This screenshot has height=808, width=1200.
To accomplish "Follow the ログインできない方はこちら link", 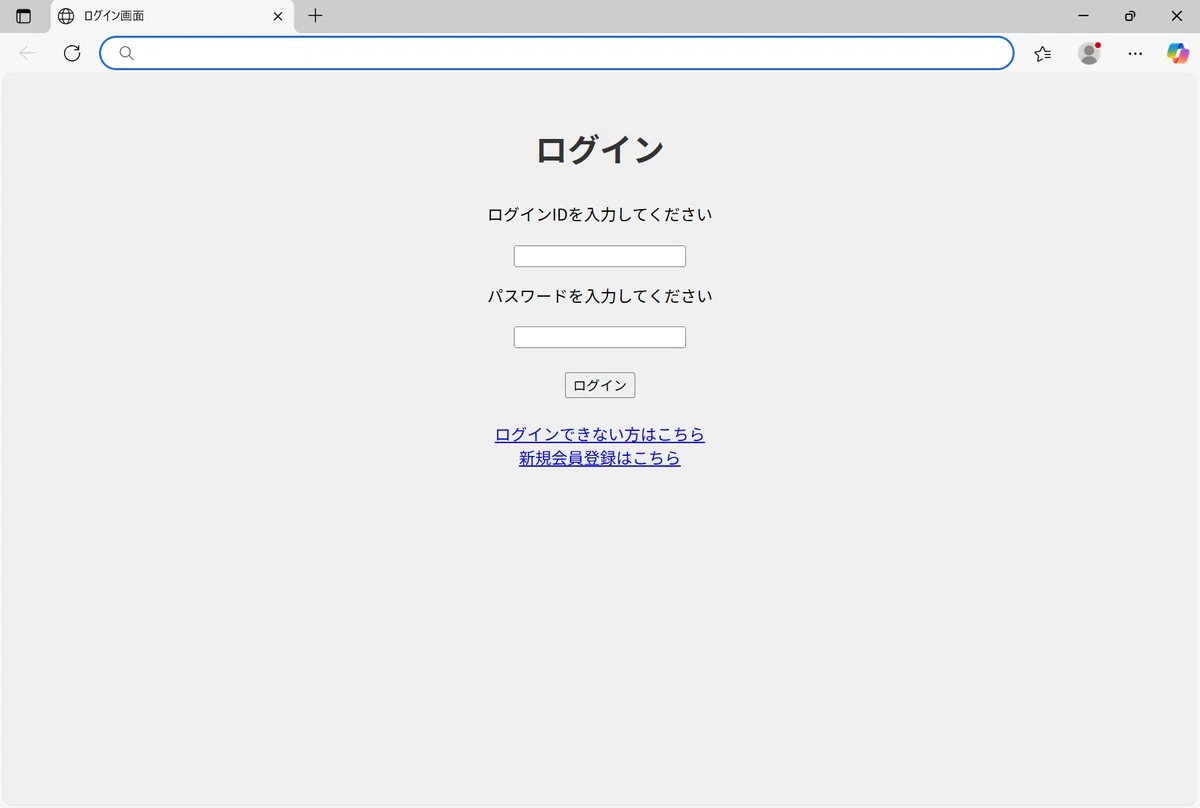I will pos(600,435).
